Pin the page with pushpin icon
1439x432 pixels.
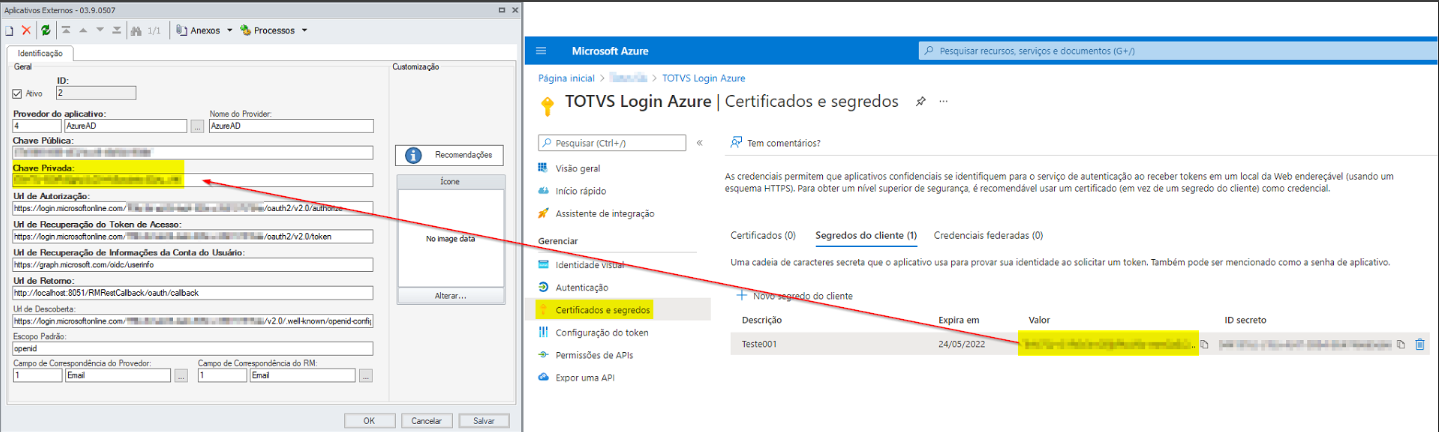920,102
